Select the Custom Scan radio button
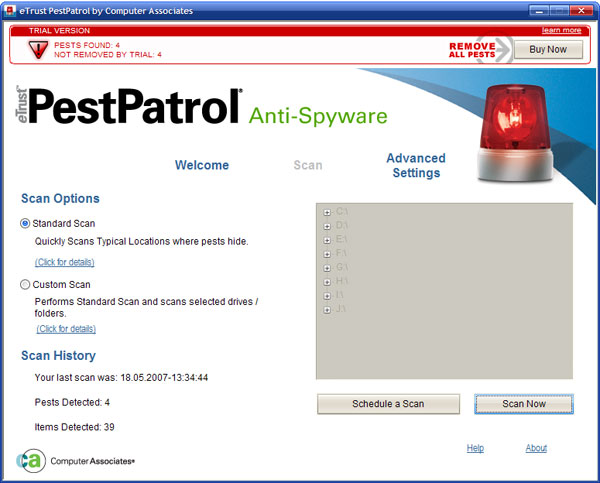Viewport: 600px width, 483px height. (25, 285)
